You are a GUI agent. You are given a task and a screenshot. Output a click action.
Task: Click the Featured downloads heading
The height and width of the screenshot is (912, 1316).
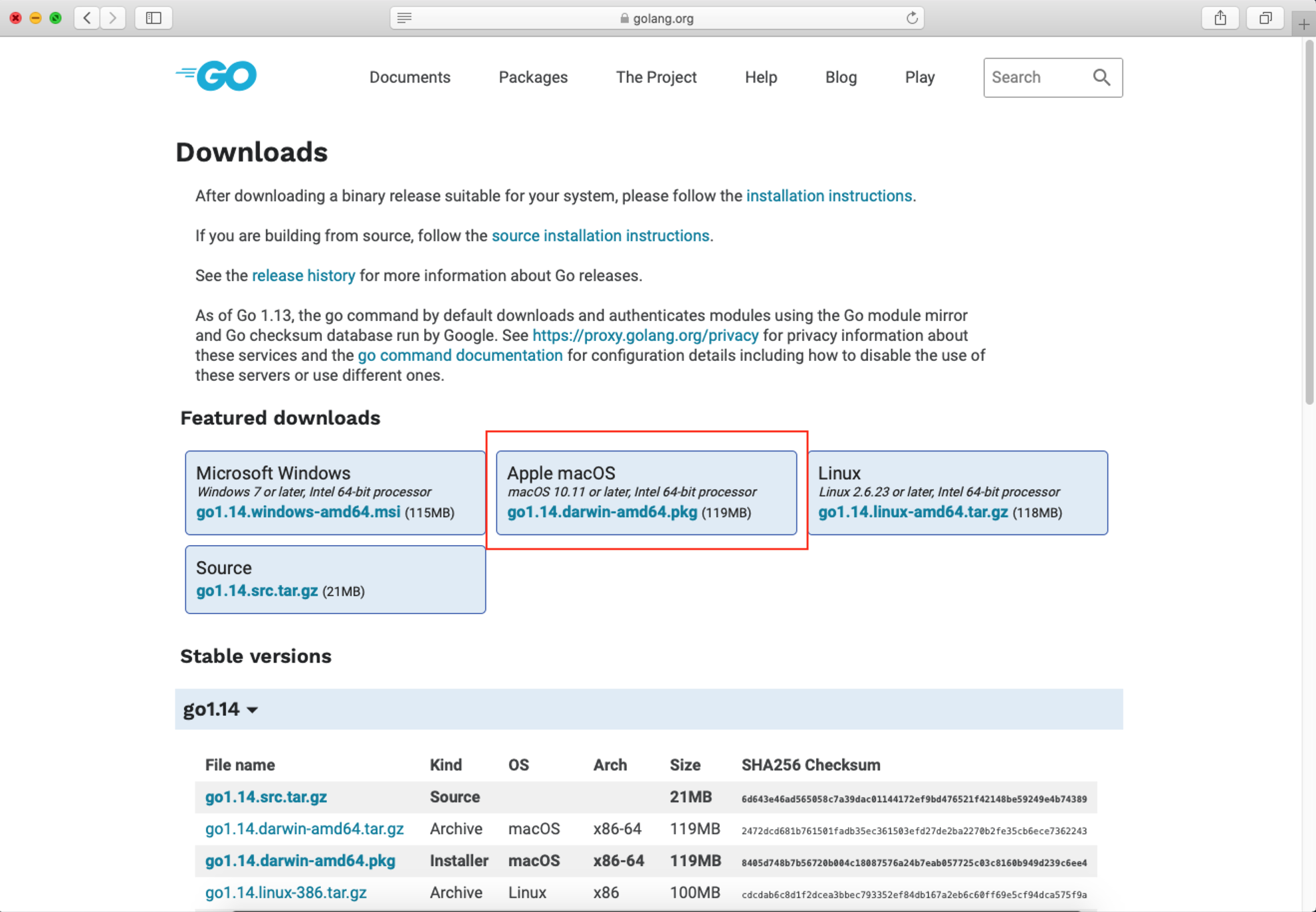[x=280, y=418]
